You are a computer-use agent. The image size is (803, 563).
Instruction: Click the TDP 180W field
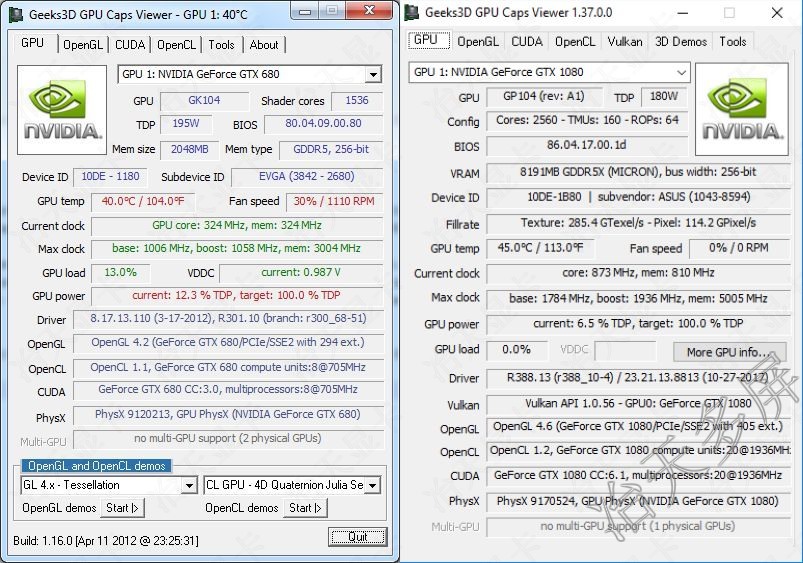pyautogui.click(x=664, y=97)
